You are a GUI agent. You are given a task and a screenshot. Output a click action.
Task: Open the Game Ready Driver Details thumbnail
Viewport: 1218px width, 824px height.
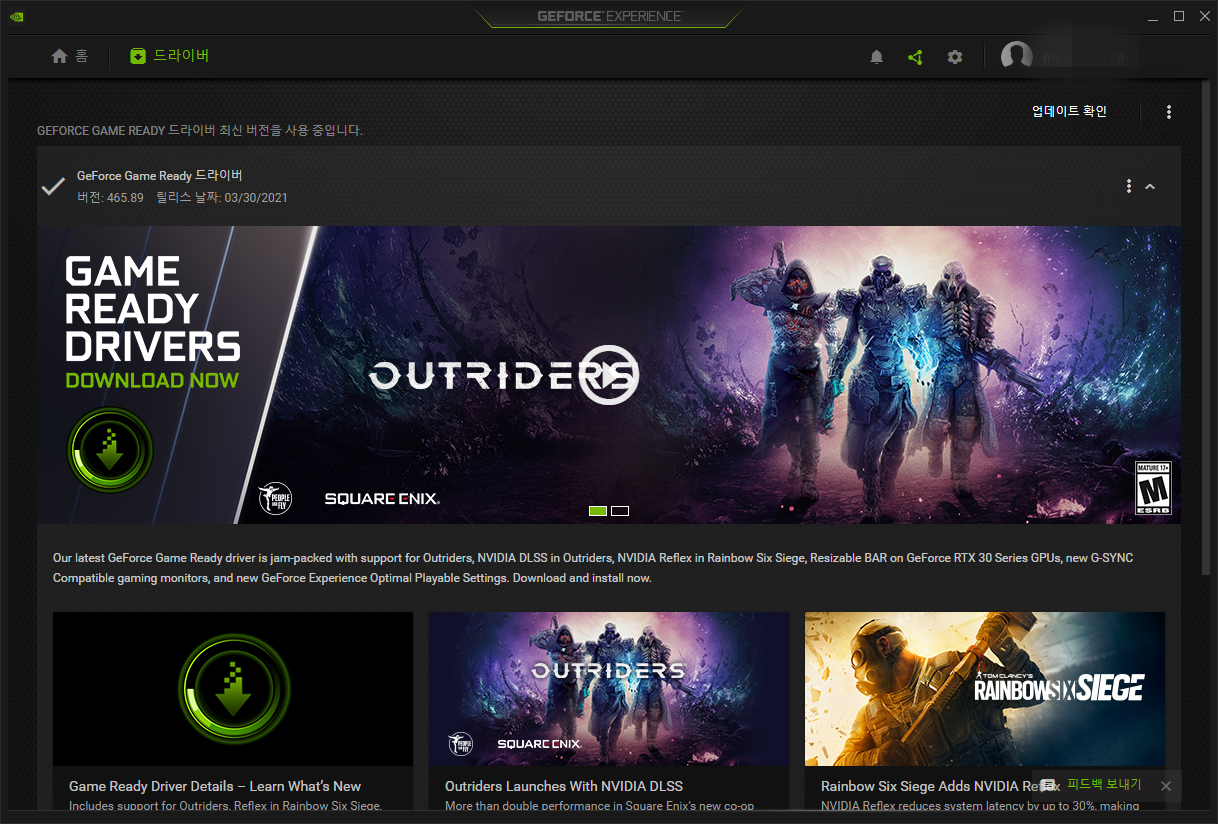coord(233,689)
